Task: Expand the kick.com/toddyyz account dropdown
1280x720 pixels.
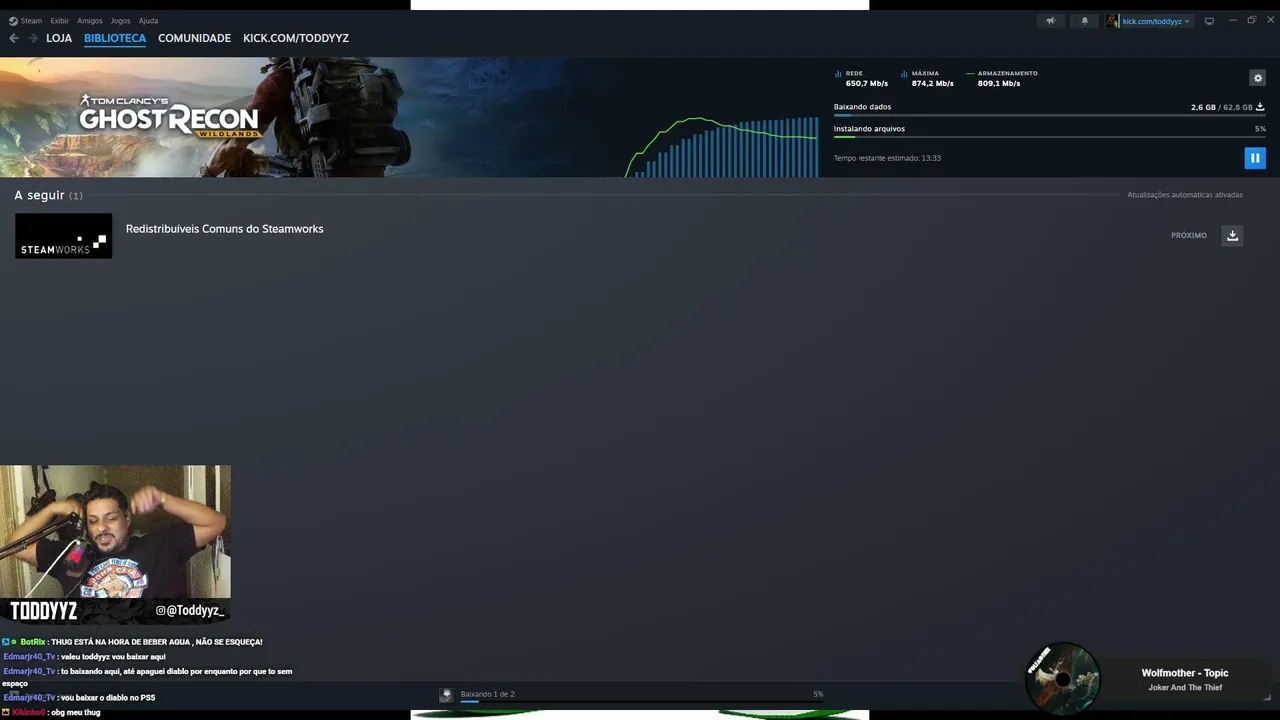Action: 1156,21
